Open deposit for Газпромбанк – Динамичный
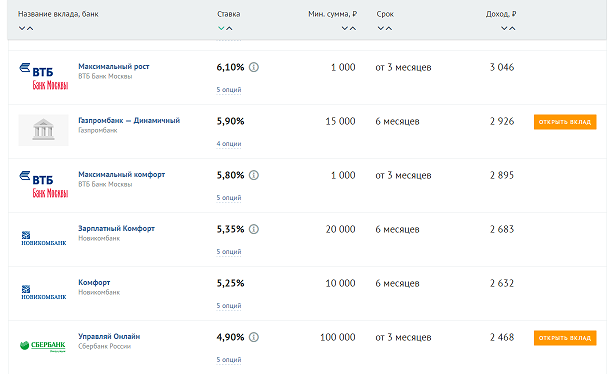Viewport: 612px width, 374px height. 565,122
